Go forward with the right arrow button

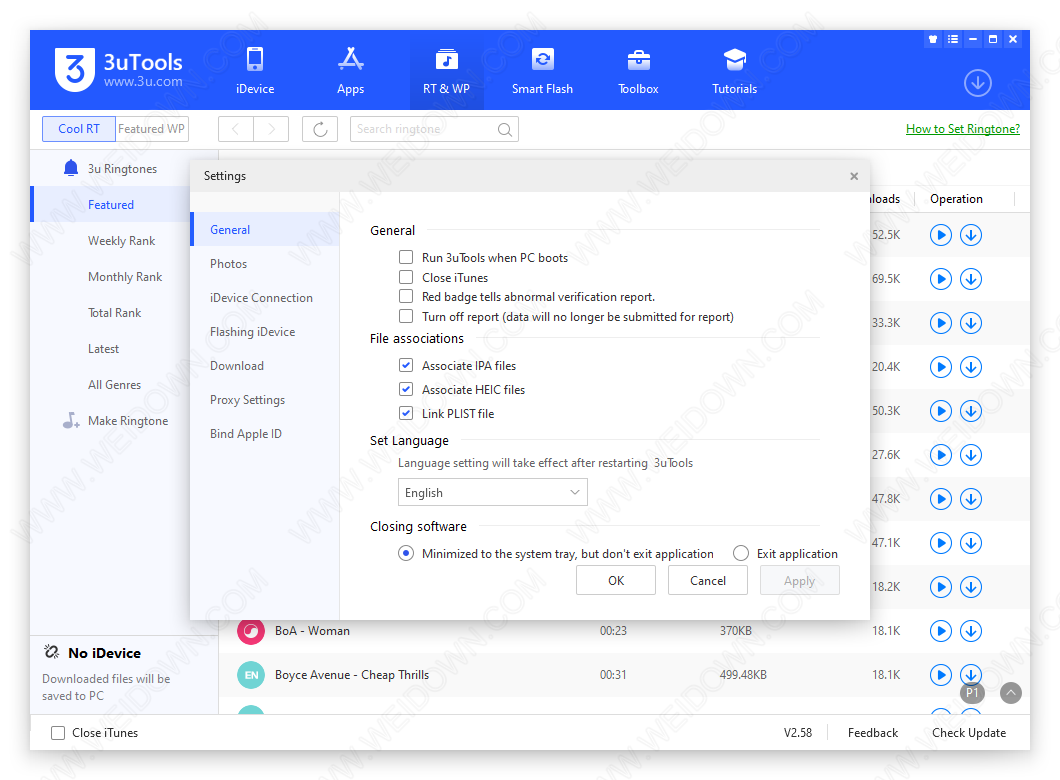coord(271,129)
